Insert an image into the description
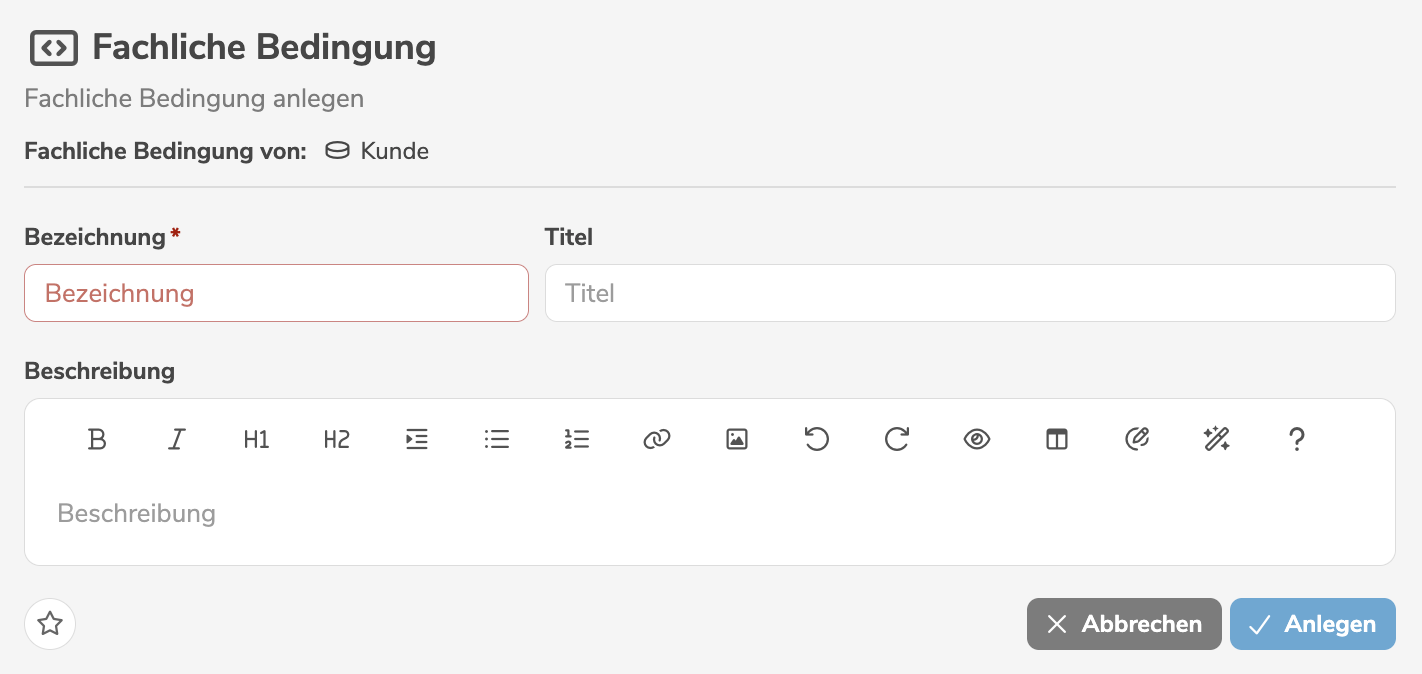The height and width of the screenshot is (674, 1422). click(x=737, y=438)
